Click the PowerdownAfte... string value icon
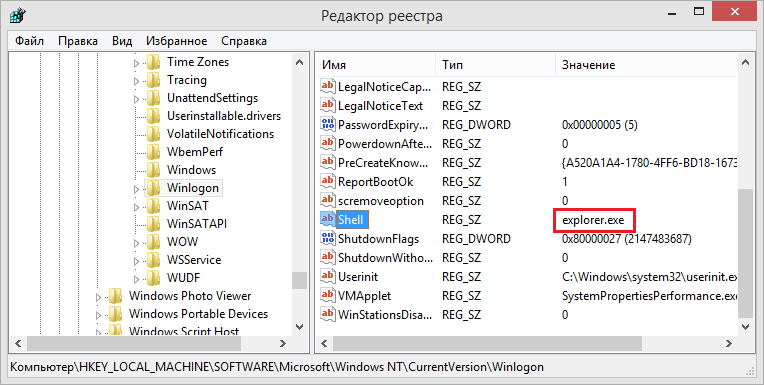 coord(327,143)
